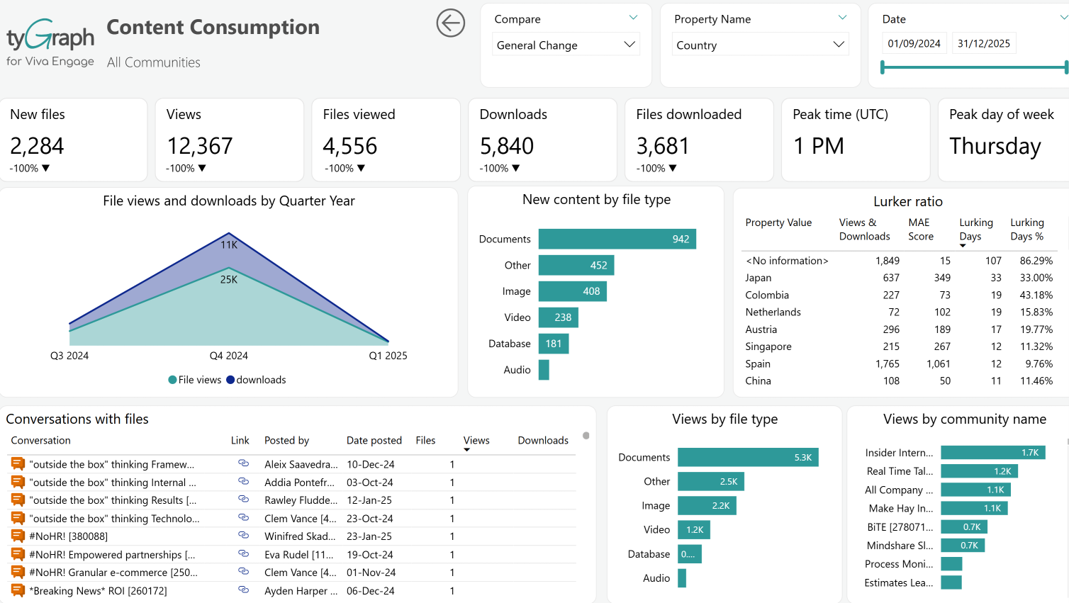Sort by the Date posted column header

374,441
